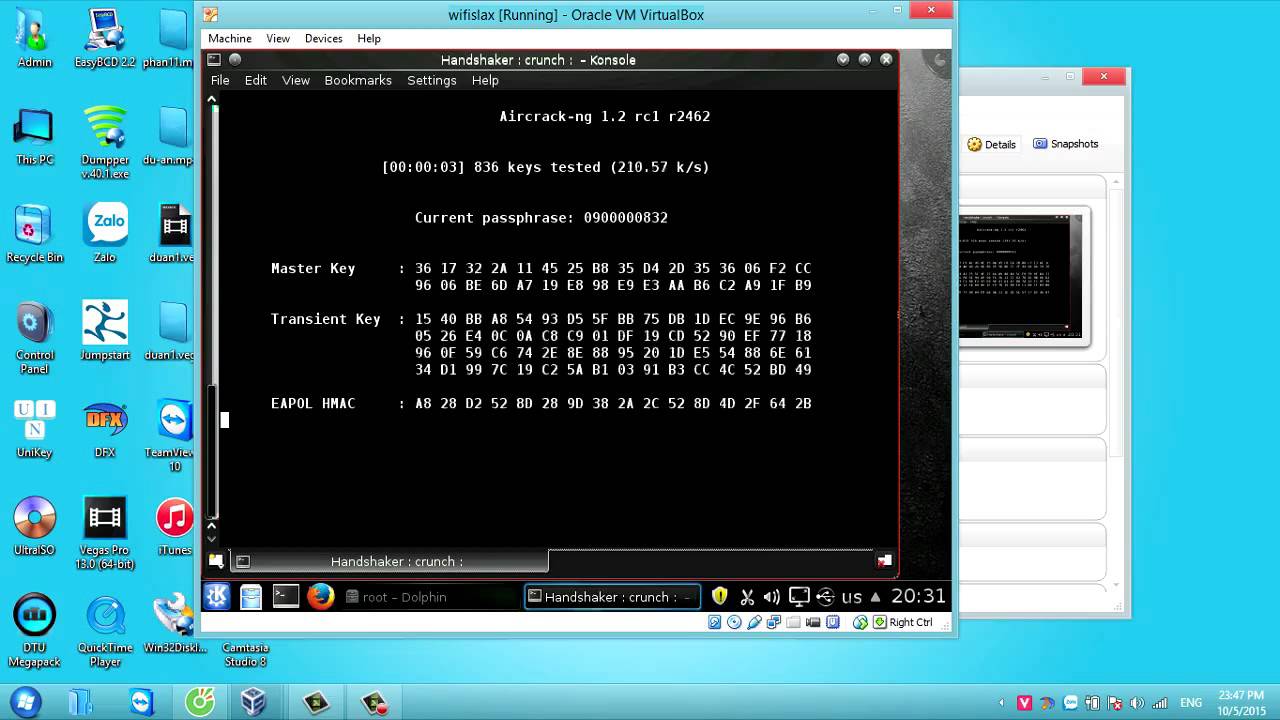Open UniKey desktop icon
This screenshot has height=720, width=1280.
(x=35, y=429)
